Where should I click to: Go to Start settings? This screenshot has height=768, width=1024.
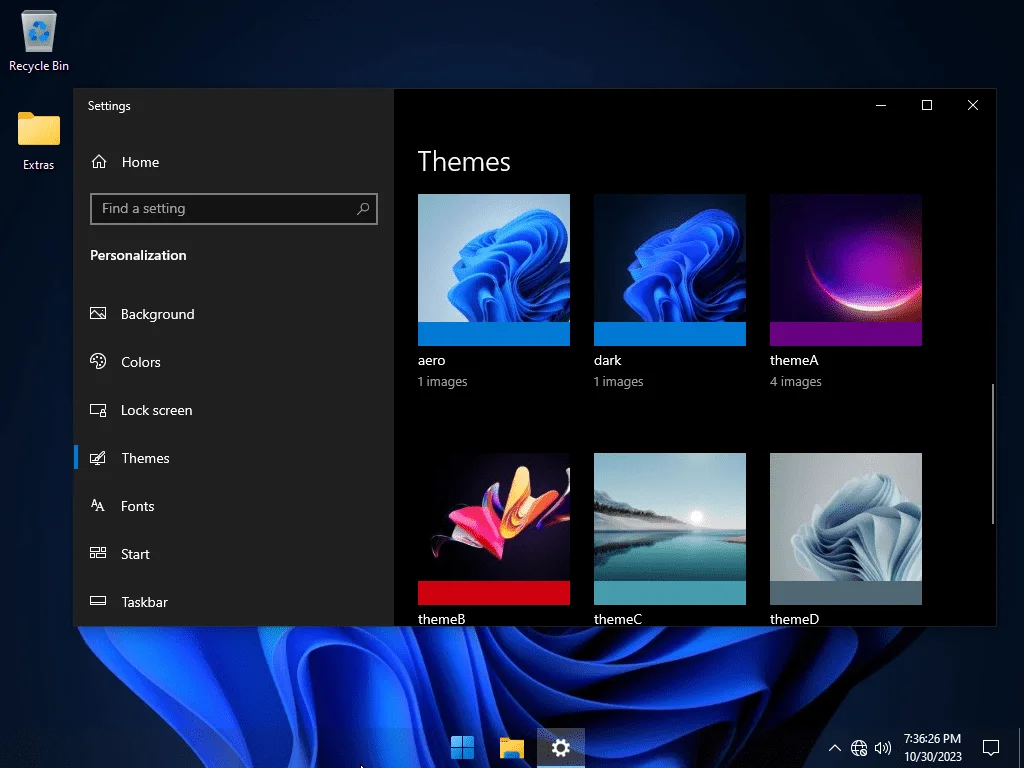coord(234,554)
